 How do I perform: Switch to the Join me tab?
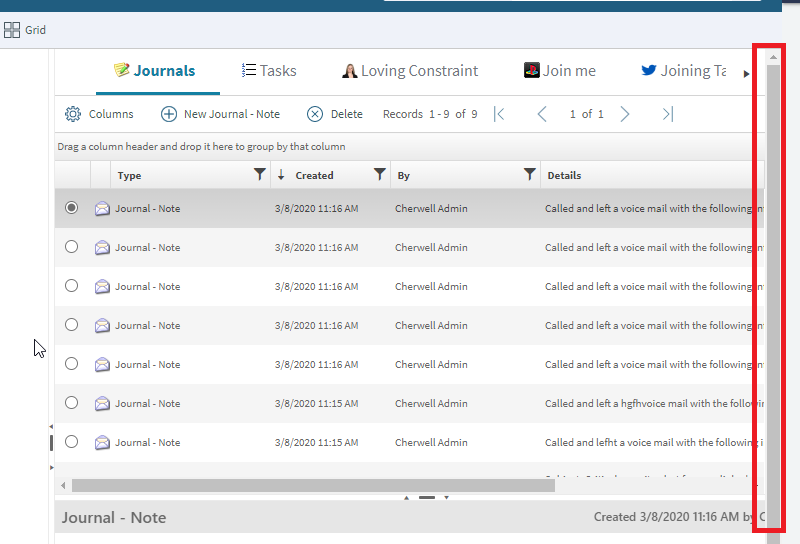pos(560,71)
